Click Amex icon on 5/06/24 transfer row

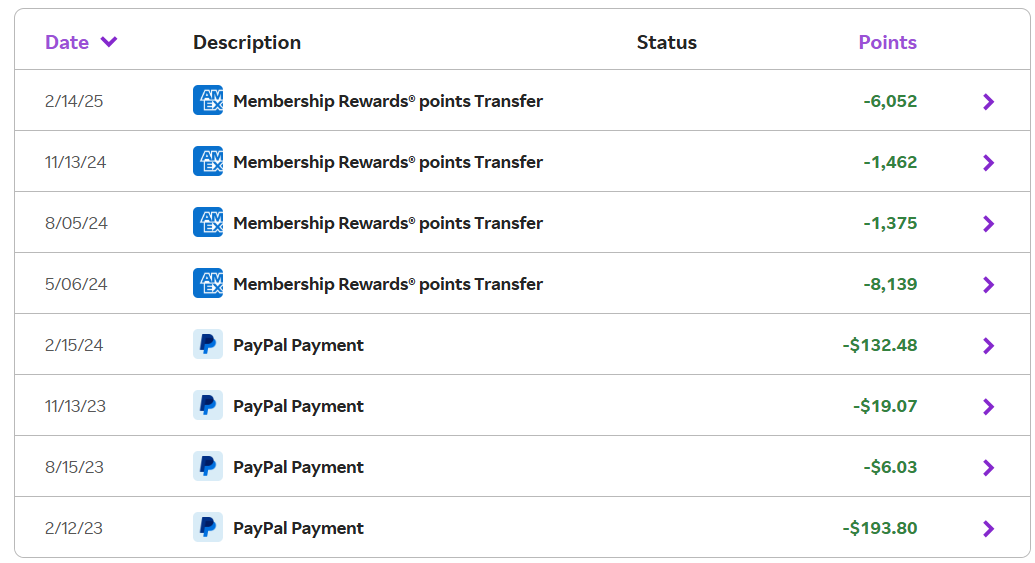208,284
